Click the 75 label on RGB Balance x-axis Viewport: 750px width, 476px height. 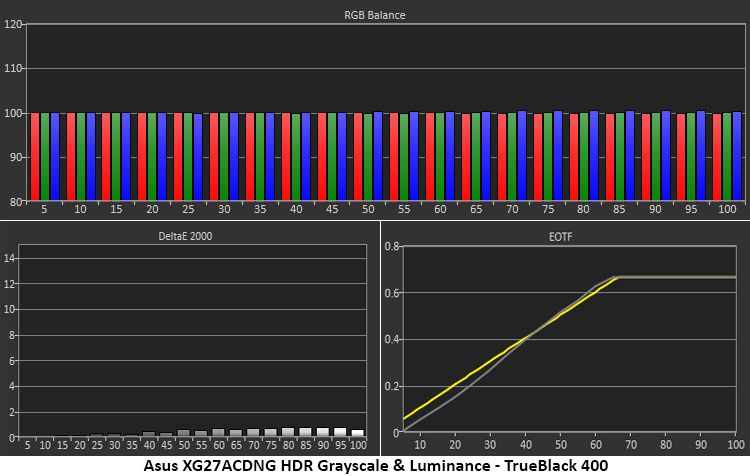click(x=548, y=209)
